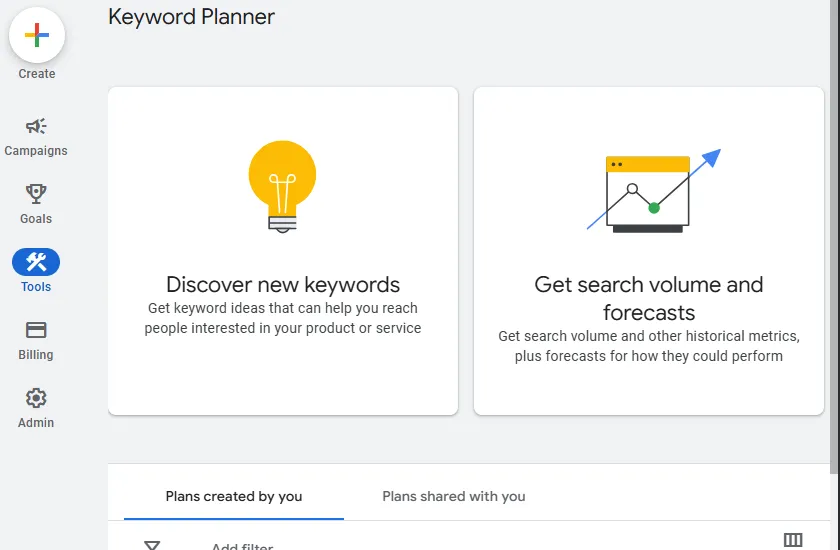This screenshot has height=550, width=840.
Task: Click text 'Get search volume and other historical metrics'
Action: pos(648,336)
